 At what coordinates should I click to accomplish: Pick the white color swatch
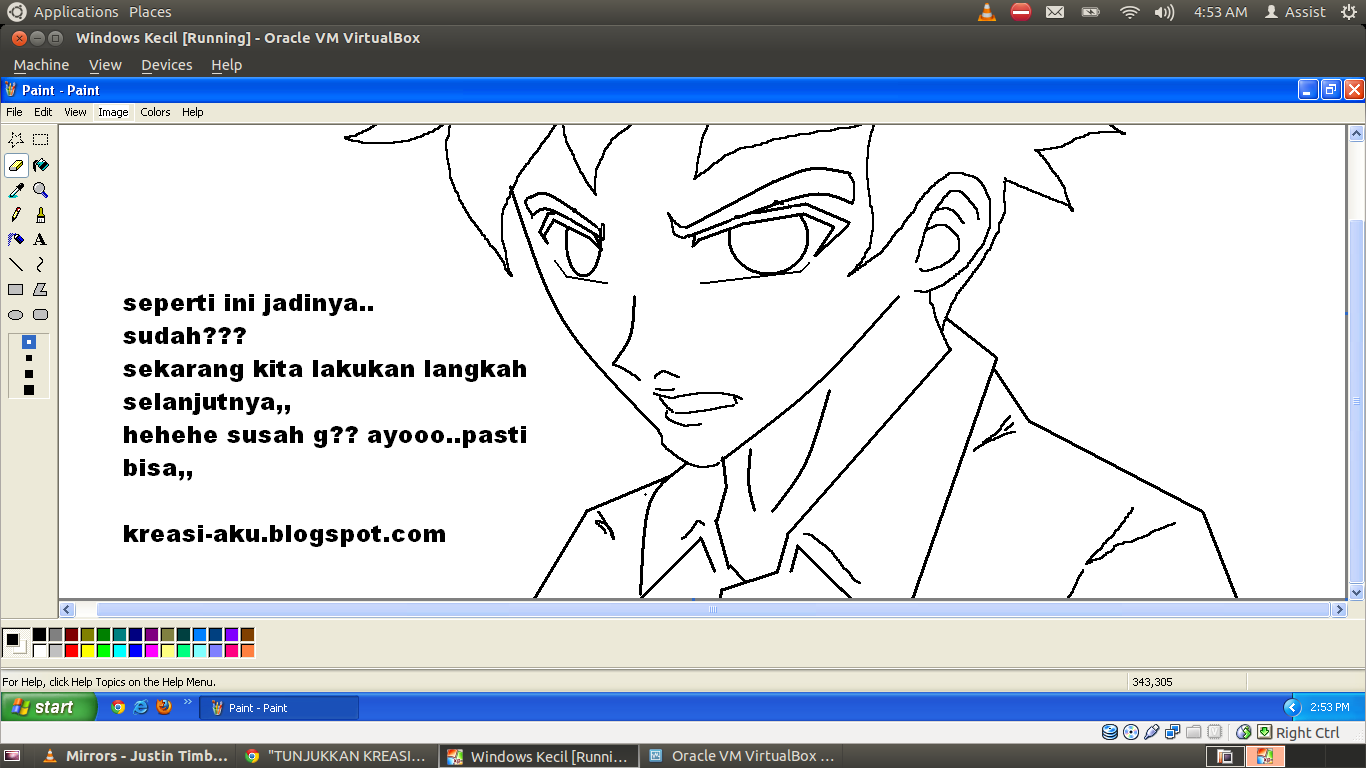(39, 650)
